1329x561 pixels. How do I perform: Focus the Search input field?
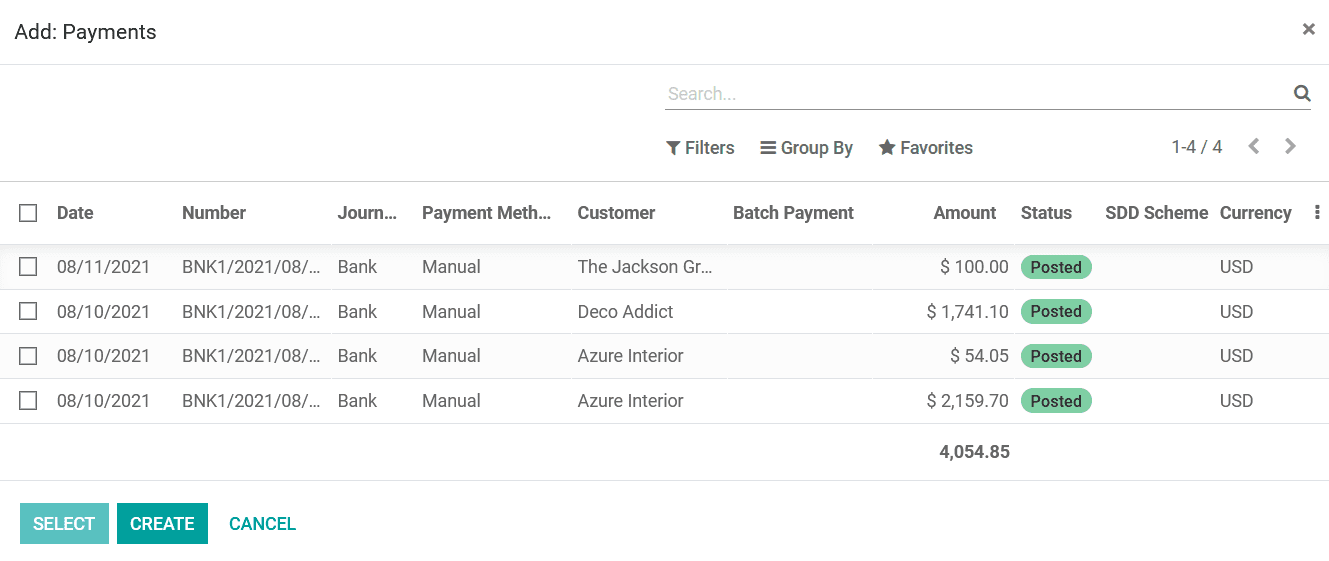975,94
